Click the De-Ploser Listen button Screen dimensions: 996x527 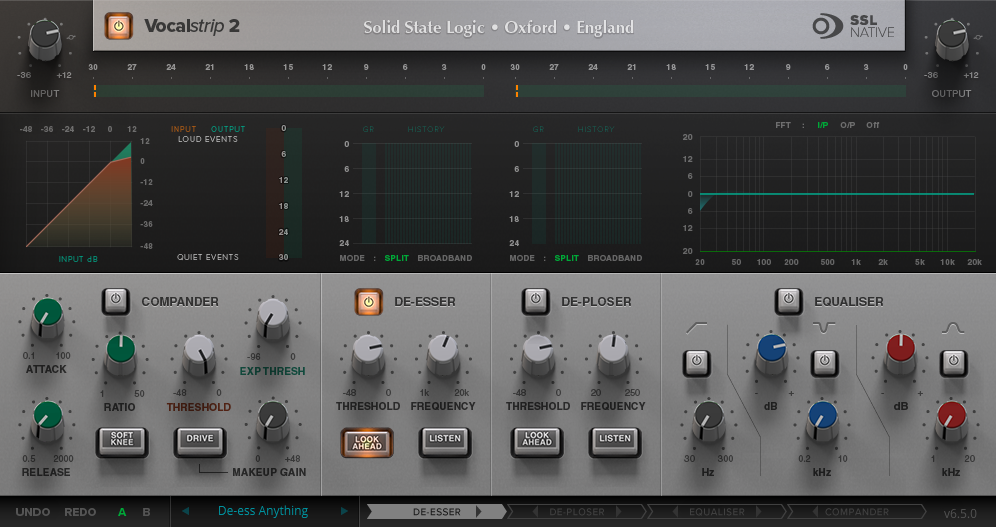coord(615,442)
